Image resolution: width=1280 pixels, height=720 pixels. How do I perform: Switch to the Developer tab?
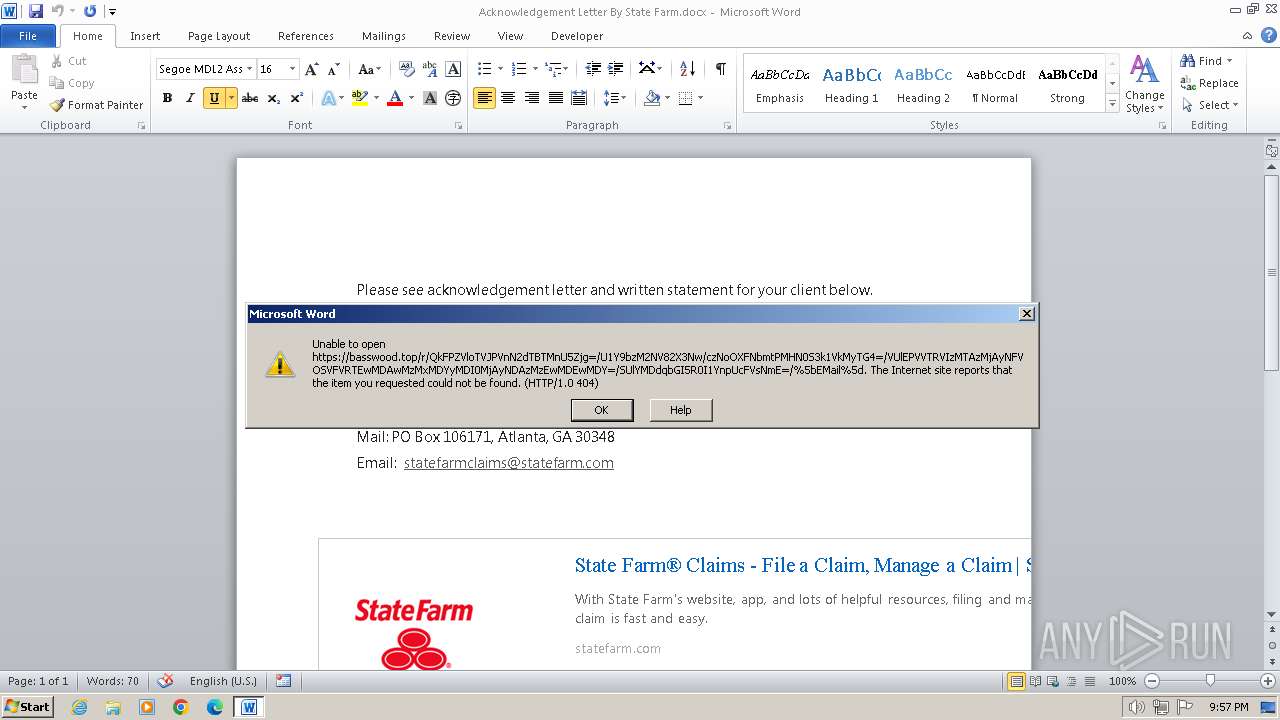click(x=577, y=36)
